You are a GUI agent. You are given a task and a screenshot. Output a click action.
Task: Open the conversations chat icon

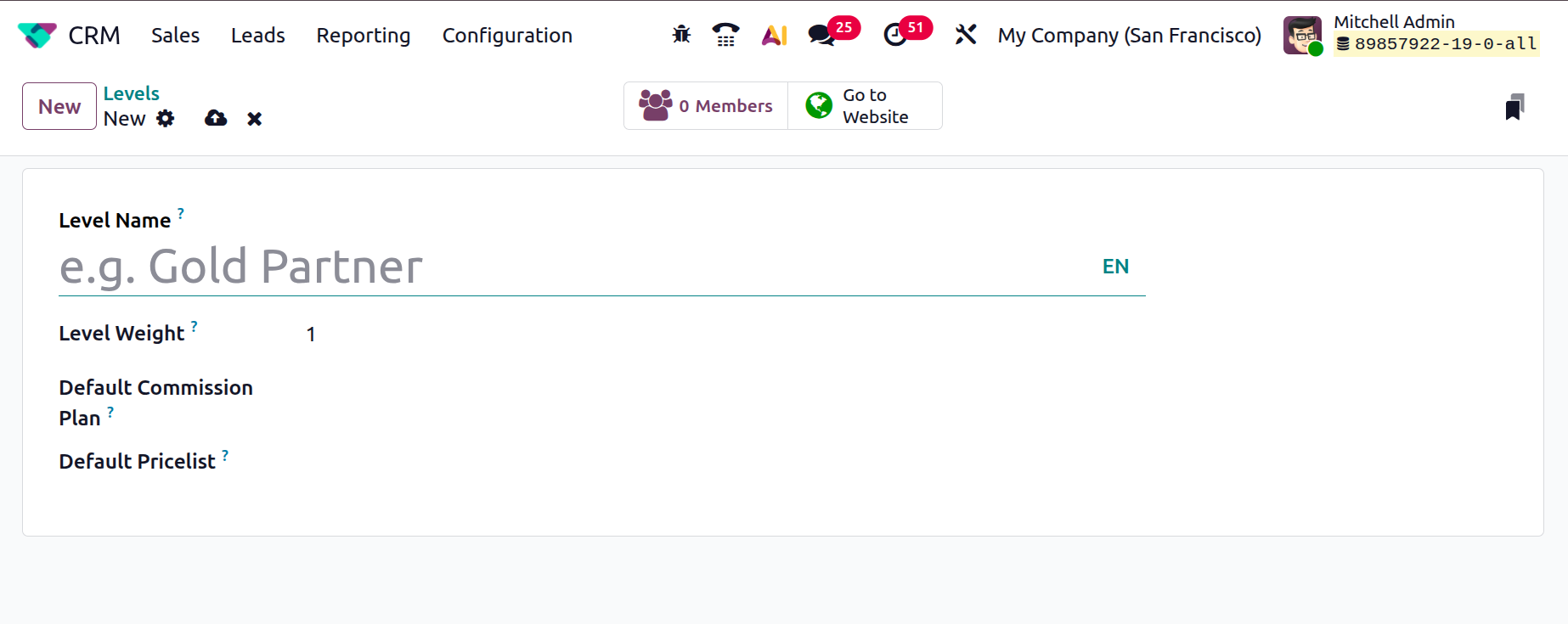[x=821, y=35]
